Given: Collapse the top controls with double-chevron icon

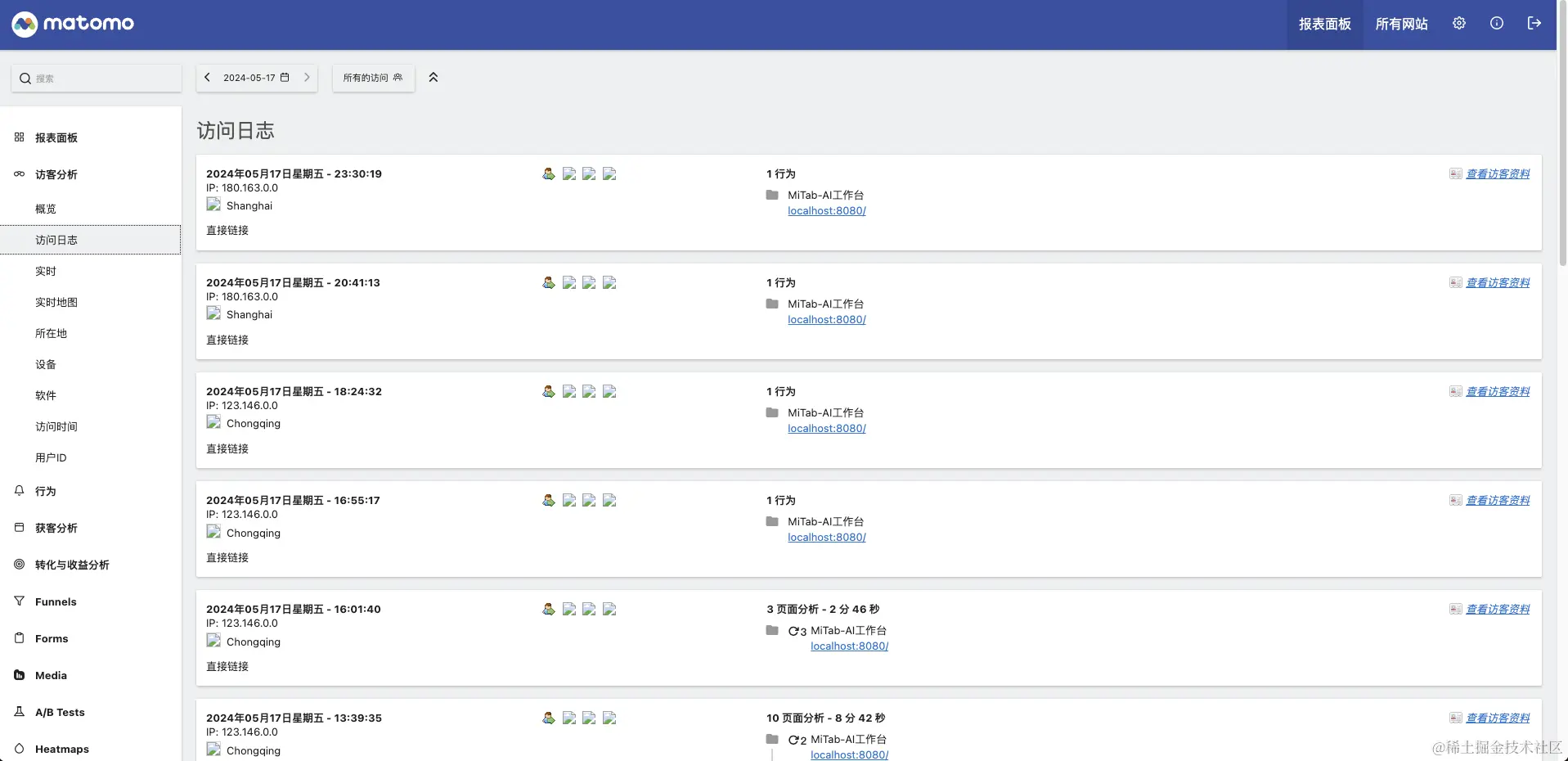Looking at the screenshot, I should coord(434,78).
